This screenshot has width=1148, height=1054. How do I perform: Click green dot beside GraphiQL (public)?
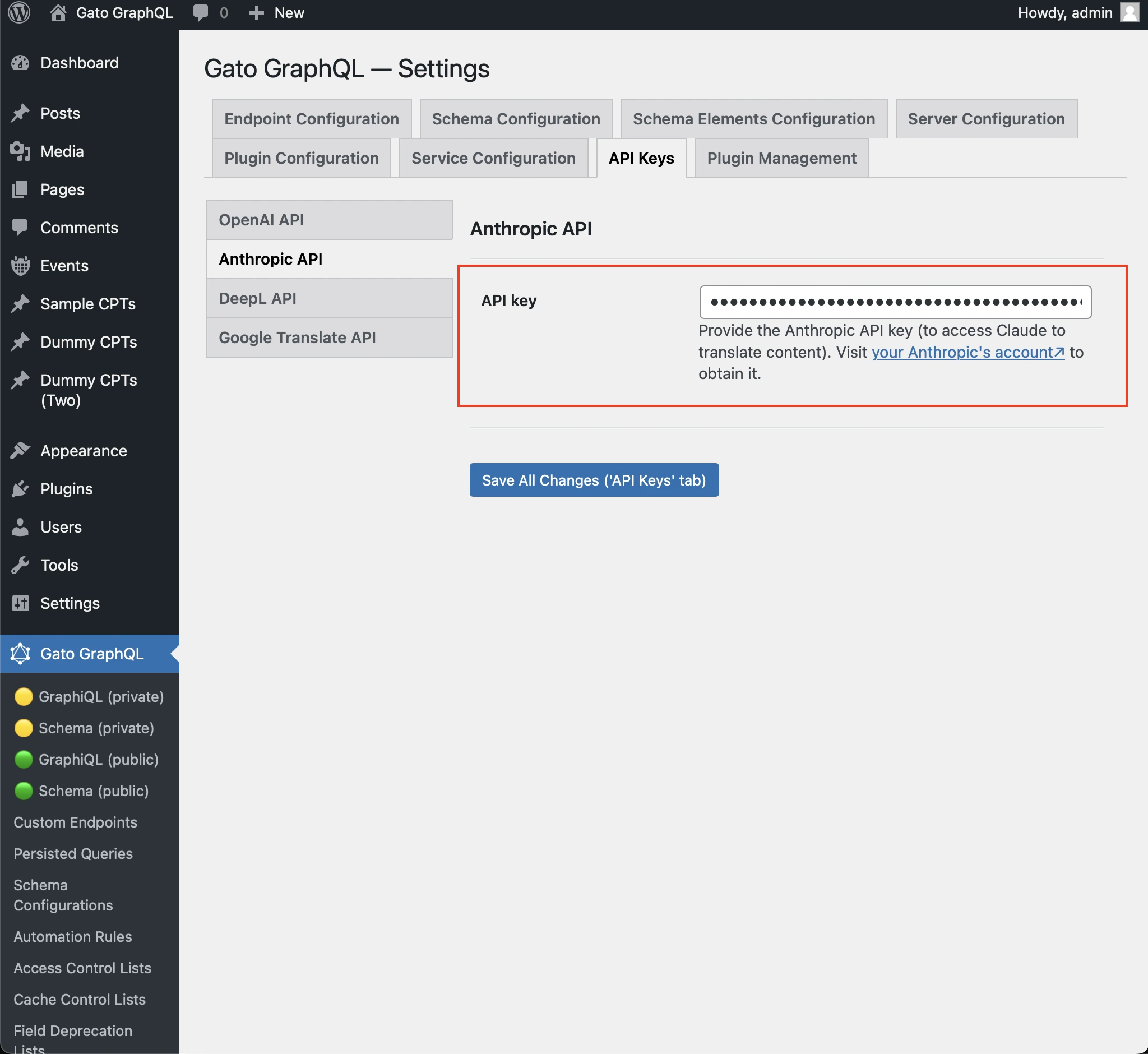[24, 759]
